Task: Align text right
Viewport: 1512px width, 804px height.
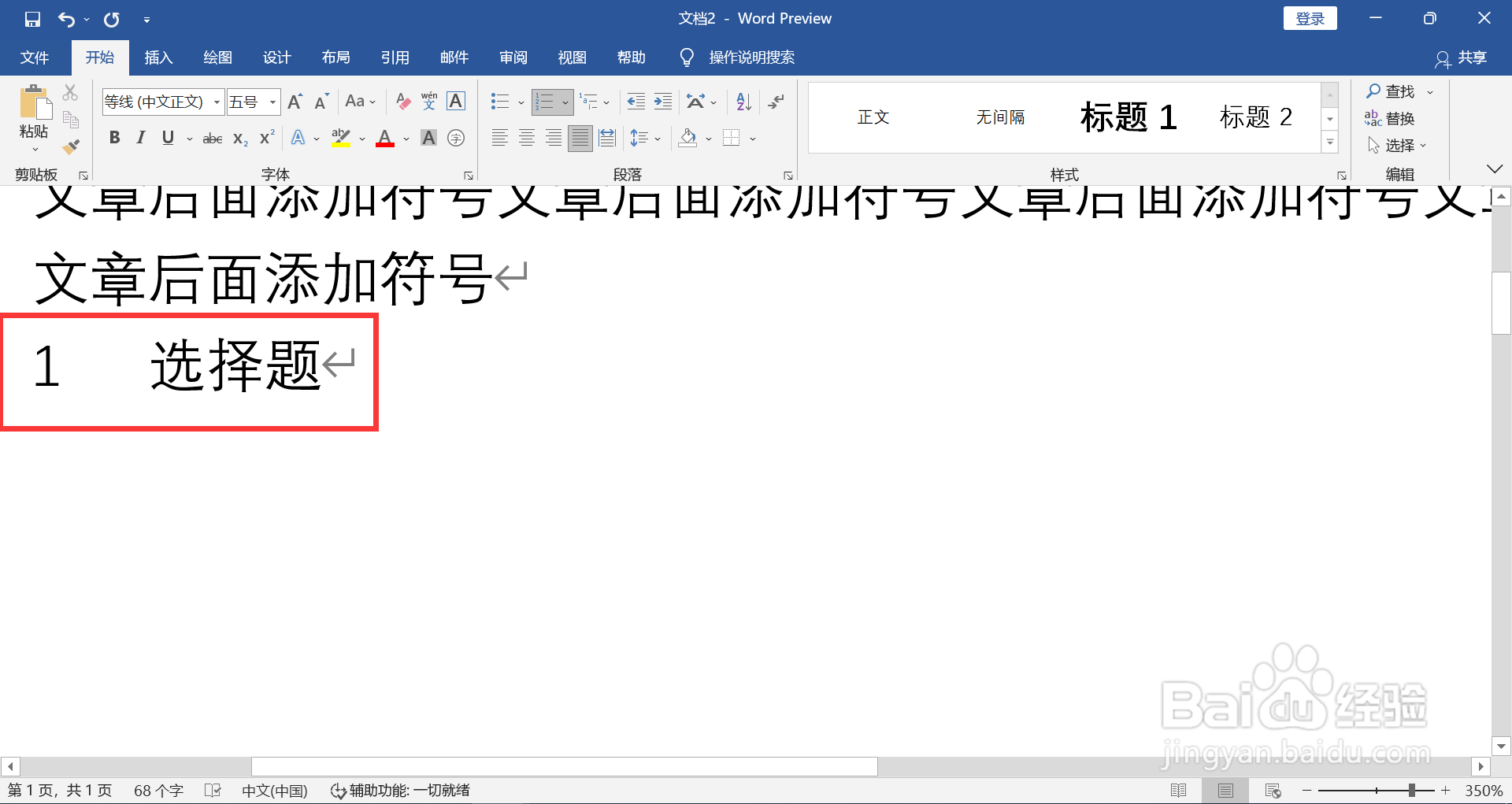Action: pos(554,138)
